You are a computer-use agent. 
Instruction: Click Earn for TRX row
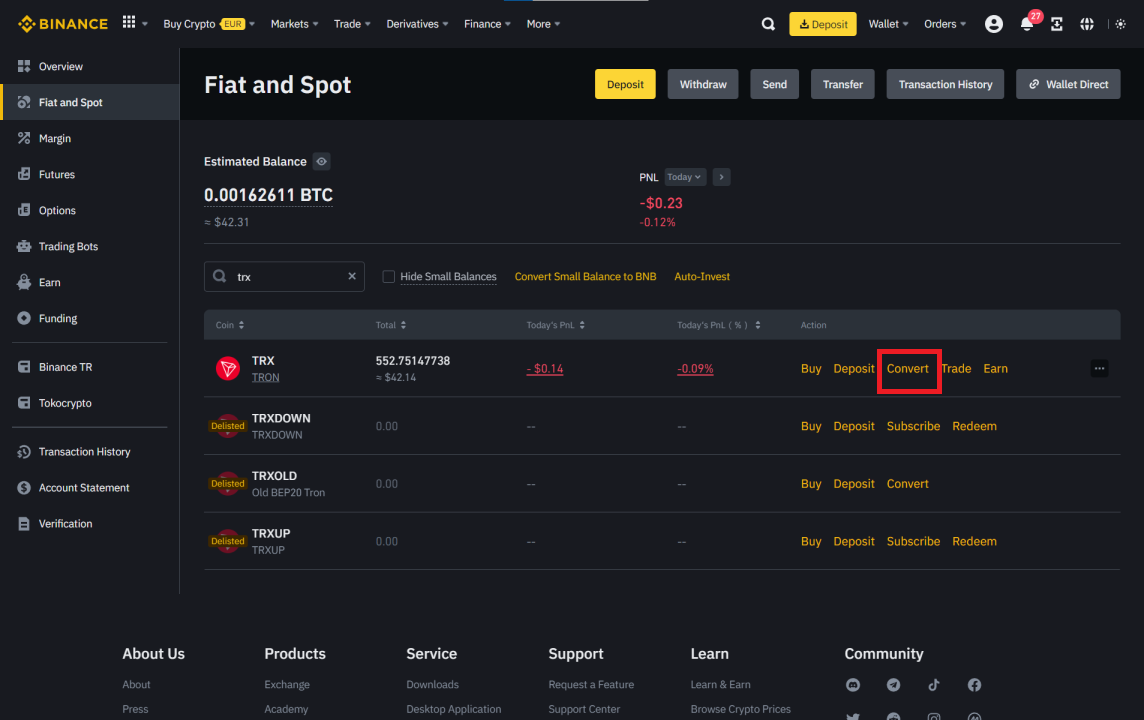(x=995, y=368)
